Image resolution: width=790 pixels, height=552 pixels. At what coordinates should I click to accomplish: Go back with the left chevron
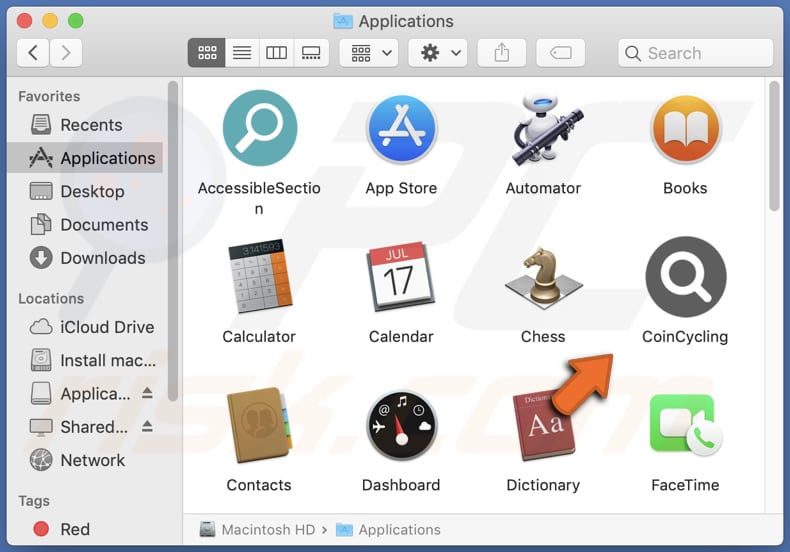[x=33, y=52]
